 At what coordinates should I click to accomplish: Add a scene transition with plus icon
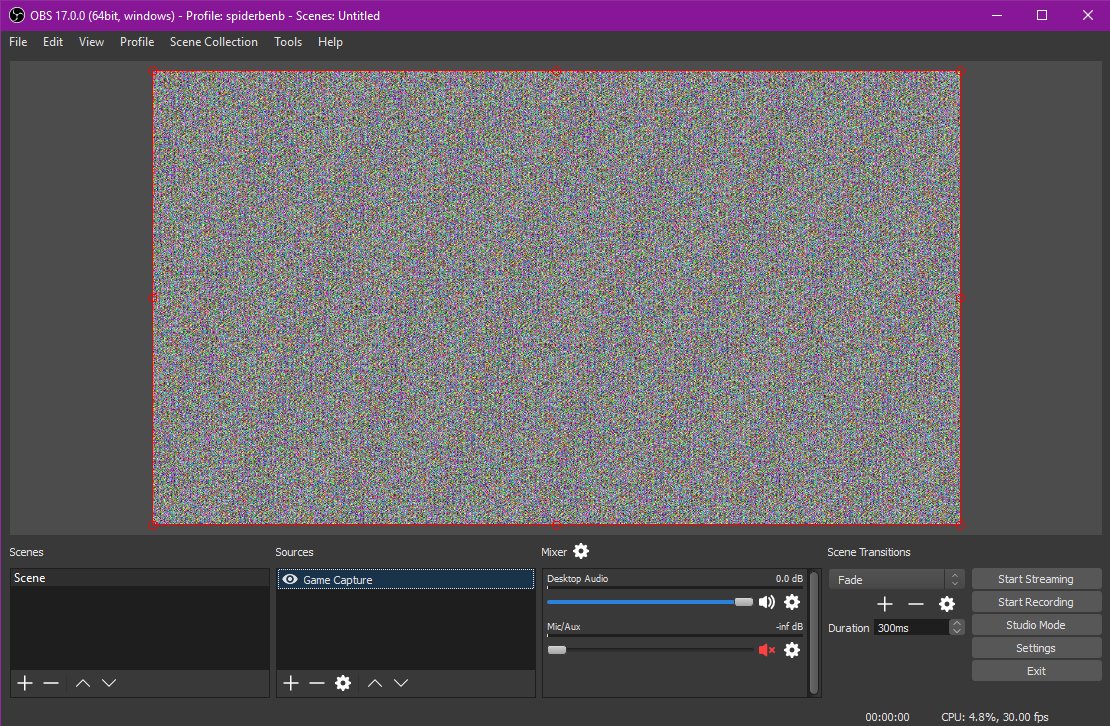885,604
